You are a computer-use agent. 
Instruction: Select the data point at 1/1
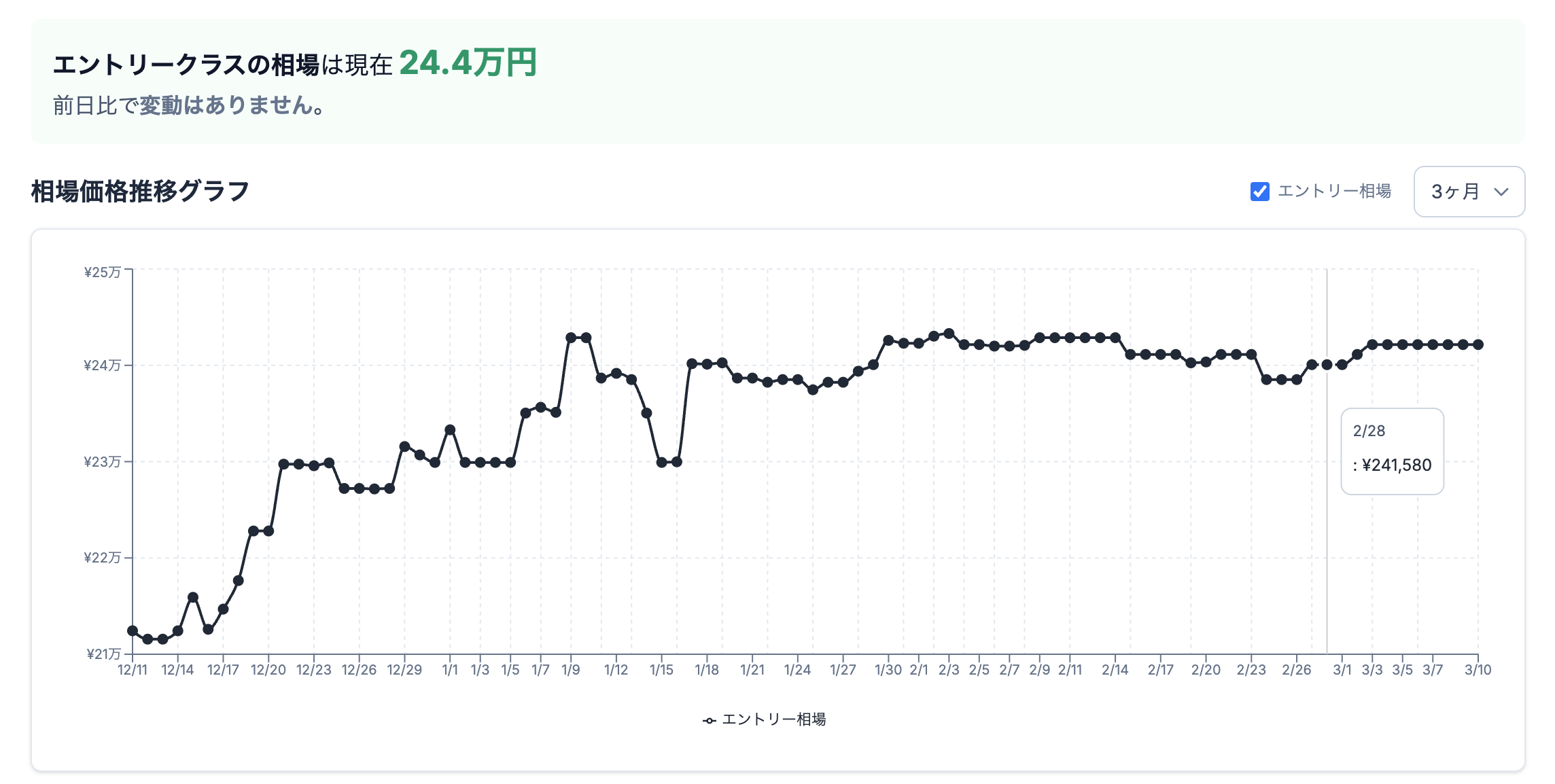(x=450, y=430)
